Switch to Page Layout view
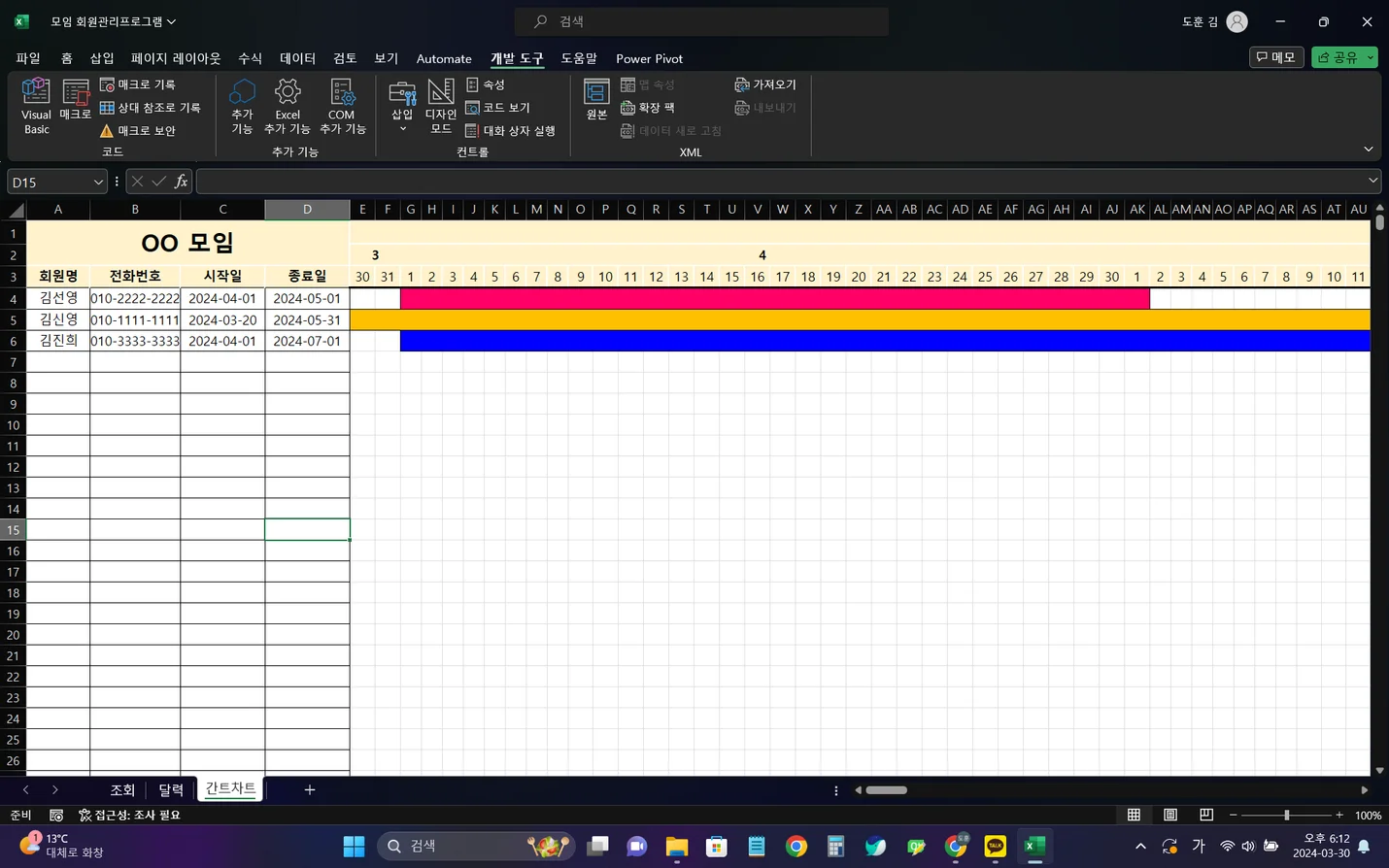This screenshot has height=868, width=1389. [x=1170, y=815]
